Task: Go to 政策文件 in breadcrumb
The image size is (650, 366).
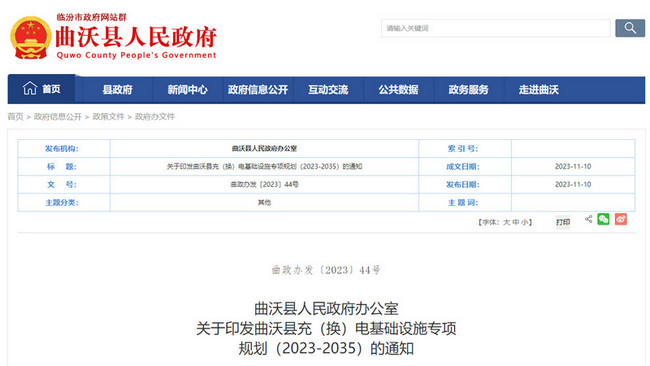Action: click(x=108, y=116)
